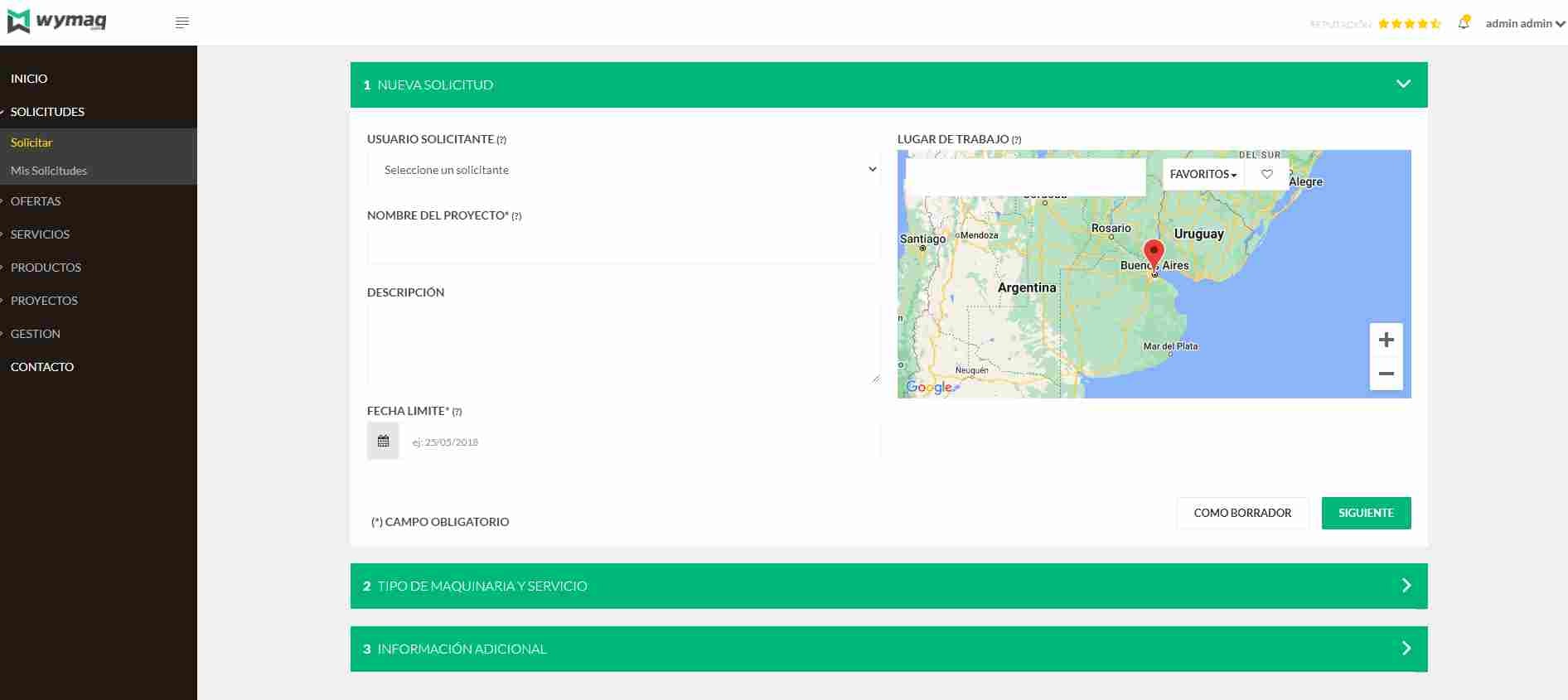Toggle the sidebar hamburger menu icon
This screenshot has width=1568, height=700.
point(182,23)
